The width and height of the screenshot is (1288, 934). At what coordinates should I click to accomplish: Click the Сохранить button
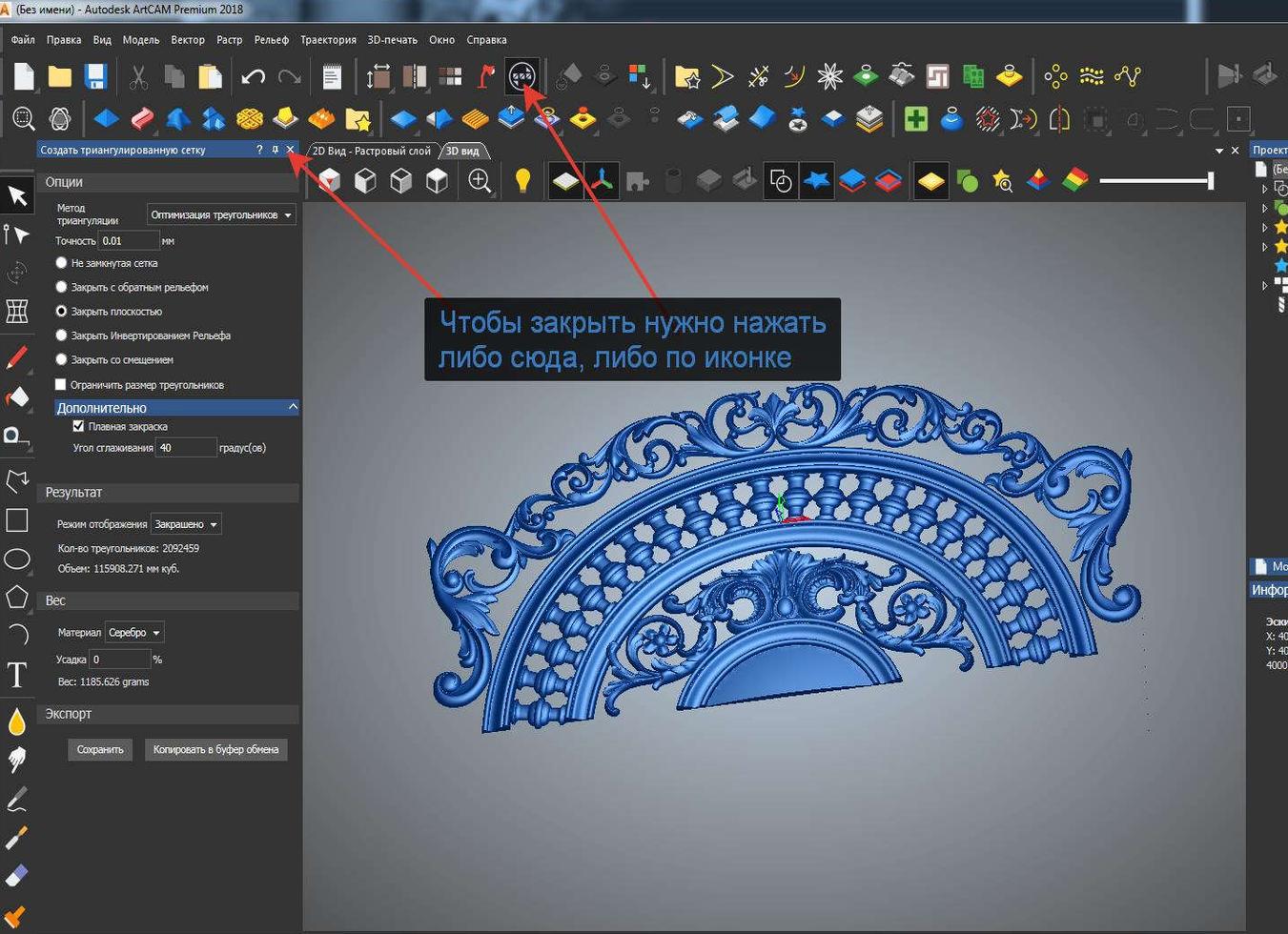coord(100,749)
